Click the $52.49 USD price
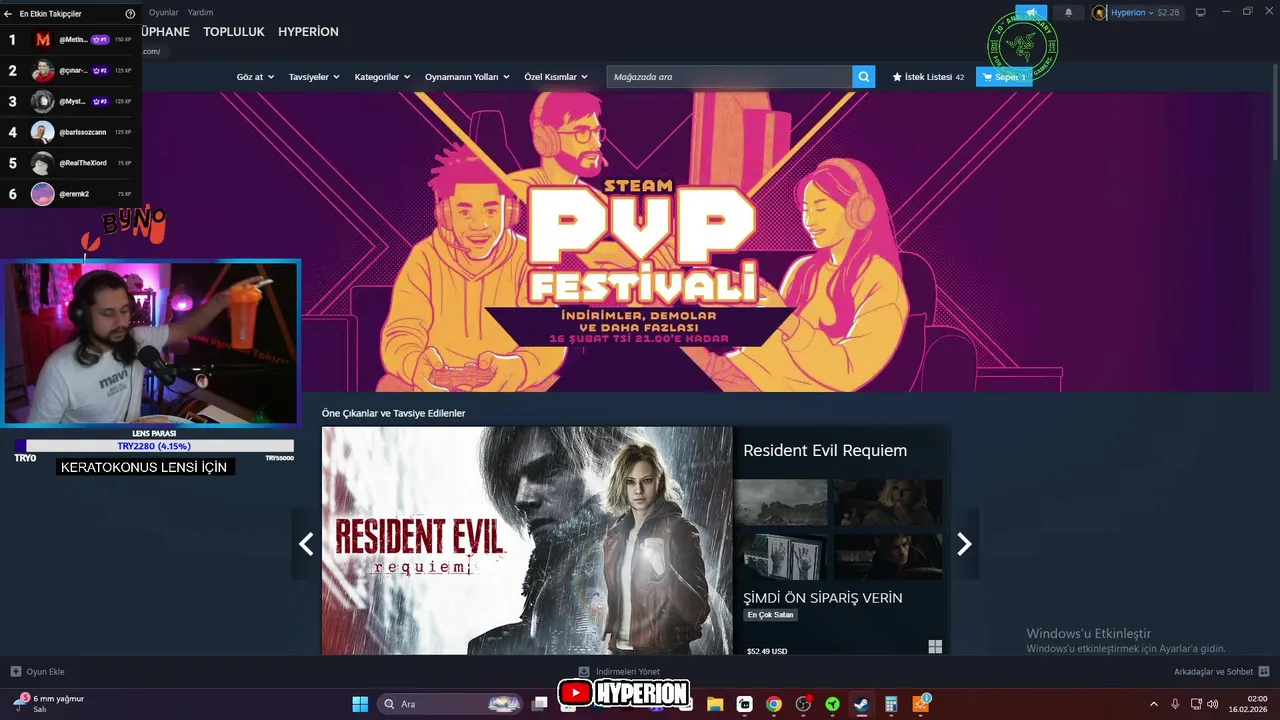Image resolution: width=1280 pixels, height=720 pixels. point(767,651)
